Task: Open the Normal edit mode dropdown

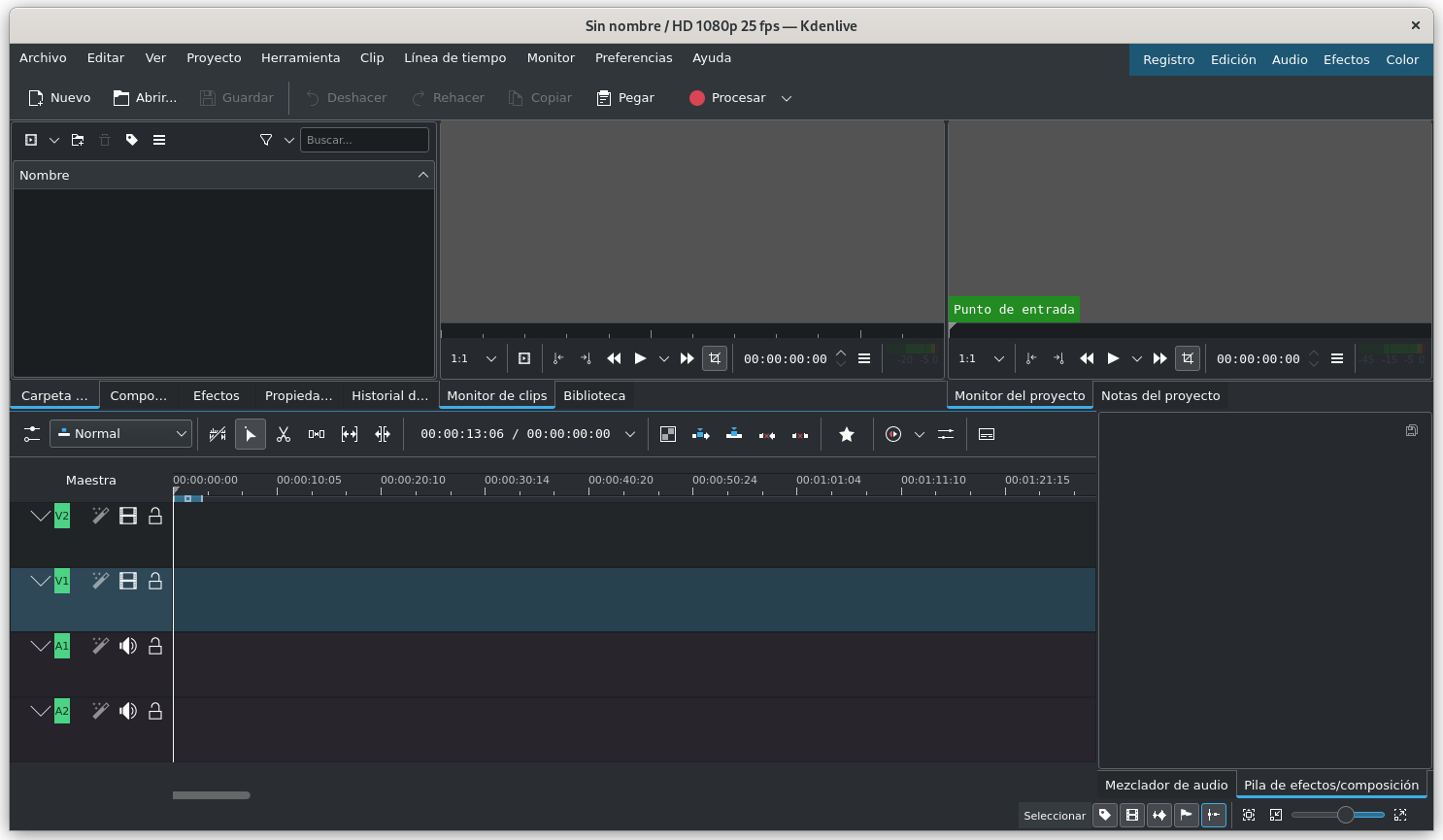Action: pyautogui.click(x=120, y=433)
